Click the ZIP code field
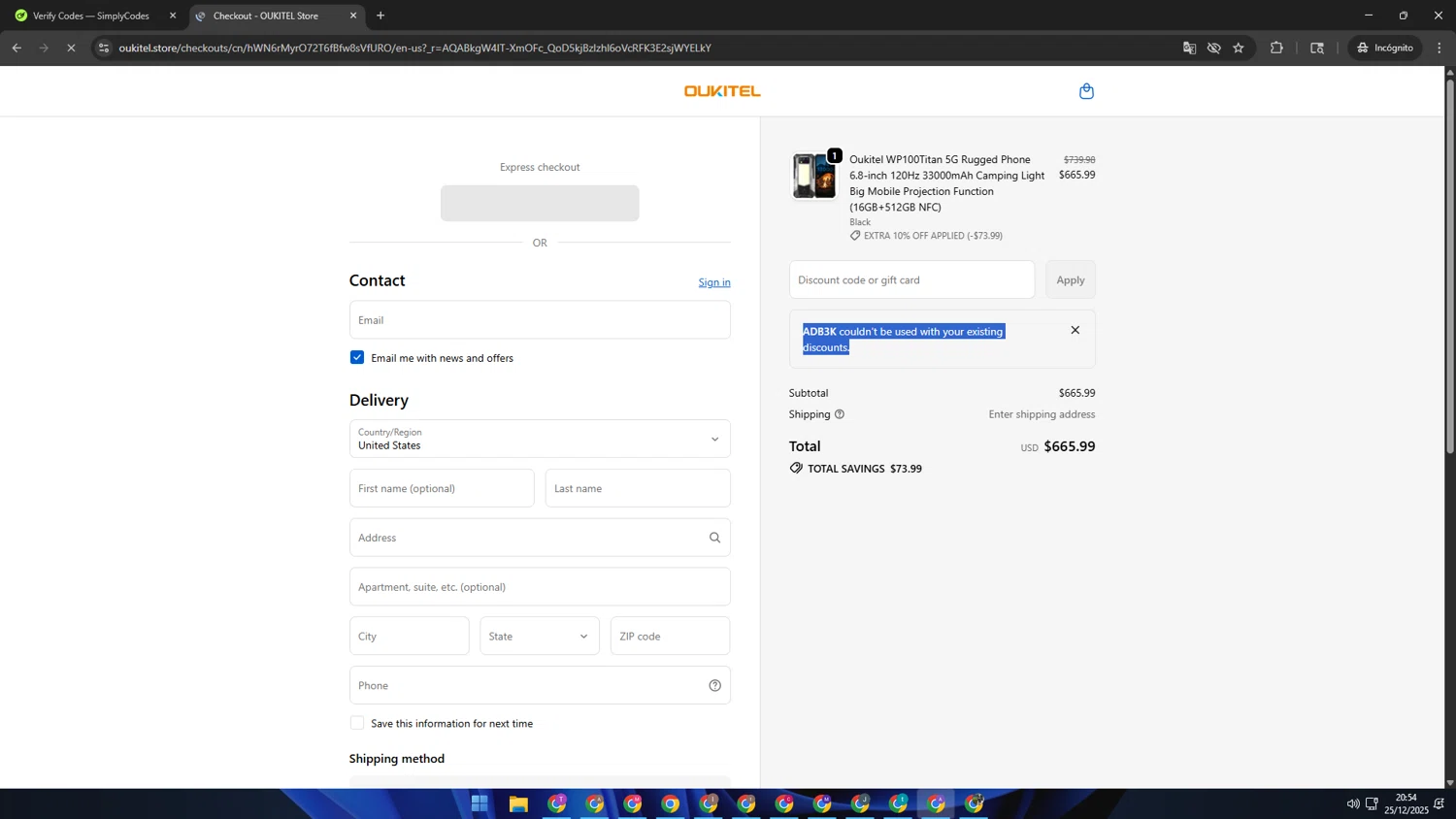The width and height of the screenshot is (1456, 819). pyautogui.click(x=671, y=636)
